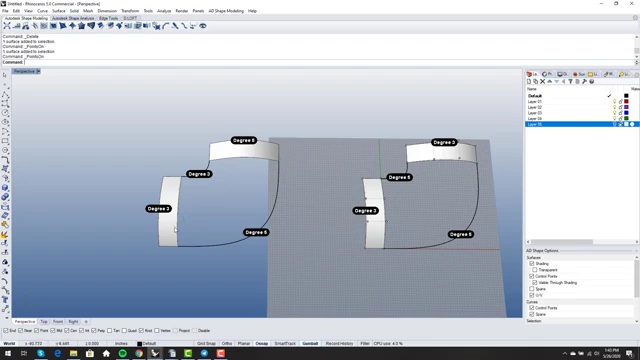Open the Transform menu
The height and width of the screenshot is (360, 640).
(x=130, y=11)
